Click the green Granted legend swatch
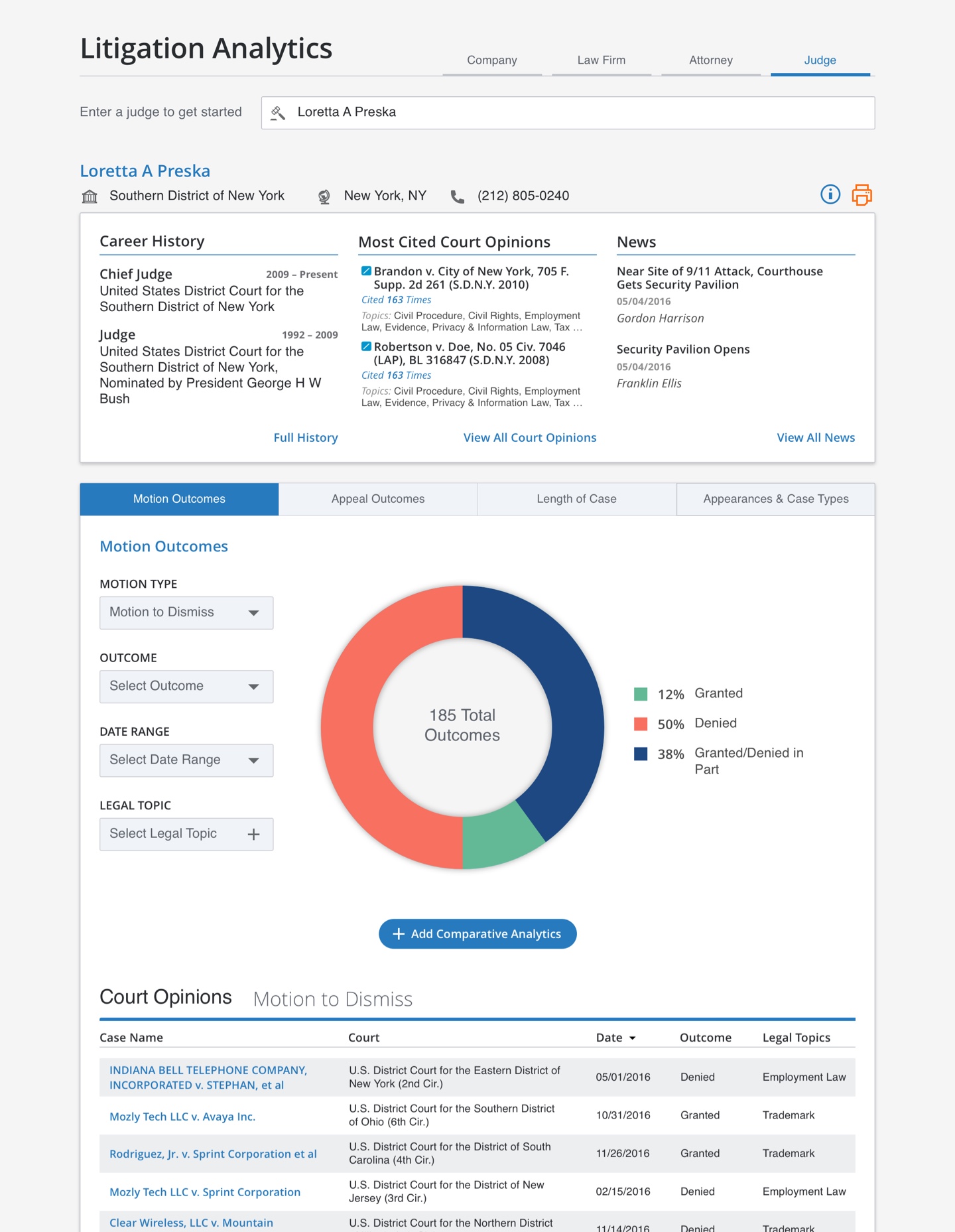Image resolution: width=955 pixels, height=1232 pixels. (x=641, y=694)
